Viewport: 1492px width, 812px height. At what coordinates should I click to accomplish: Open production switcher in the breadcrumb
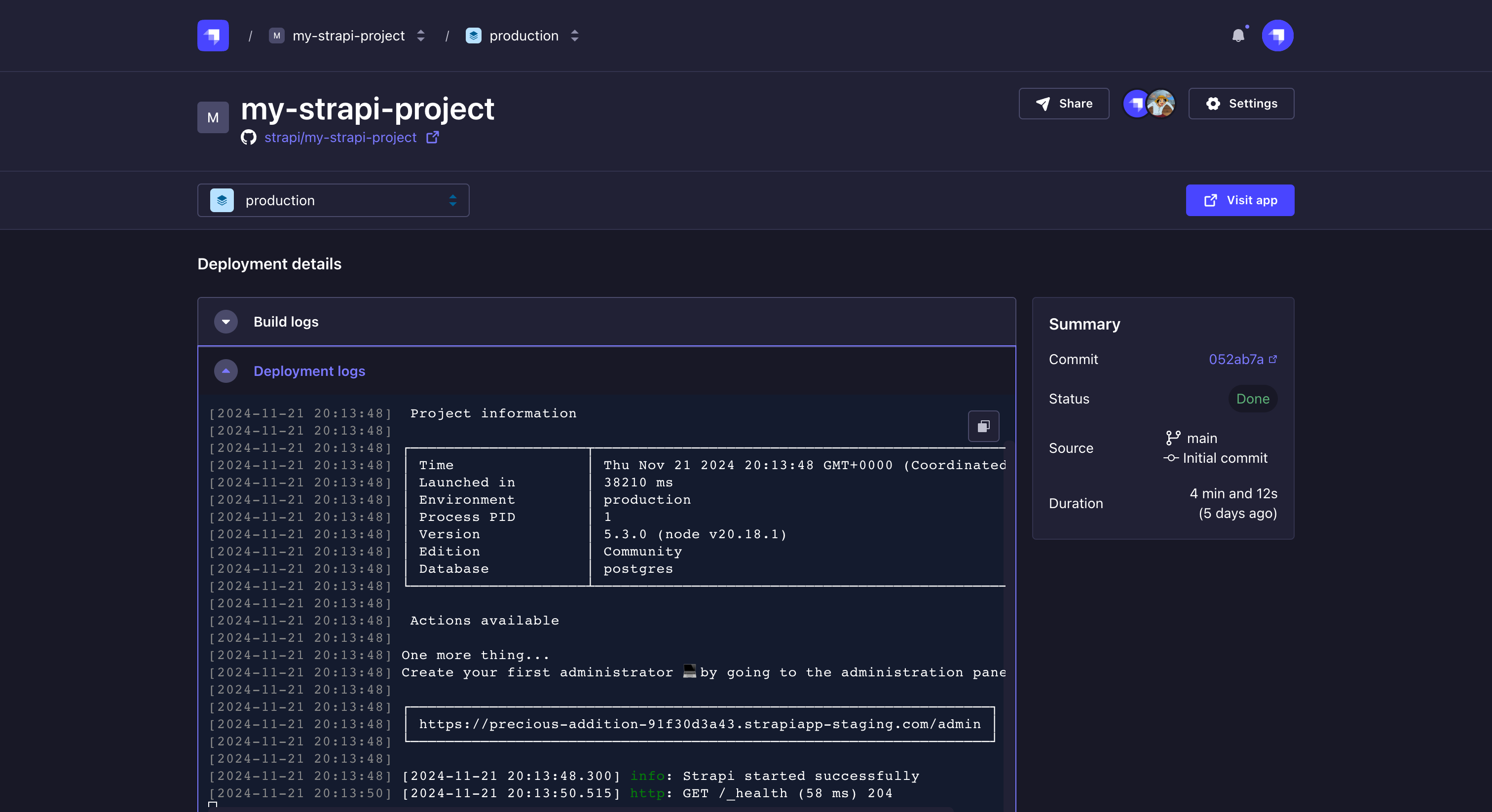coord(523,36)
